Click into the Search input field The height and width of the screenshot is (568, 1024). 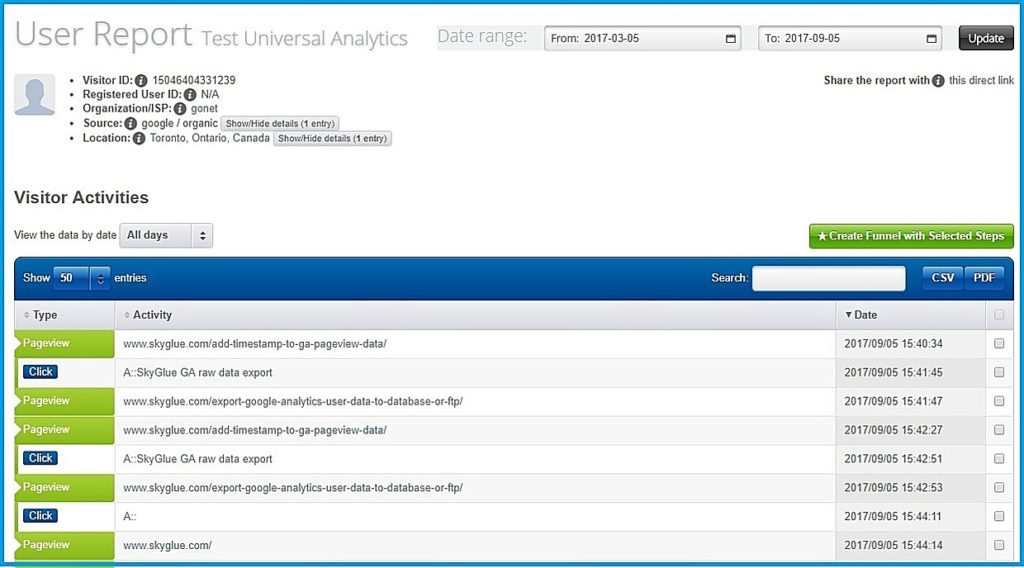pos(828,278)
